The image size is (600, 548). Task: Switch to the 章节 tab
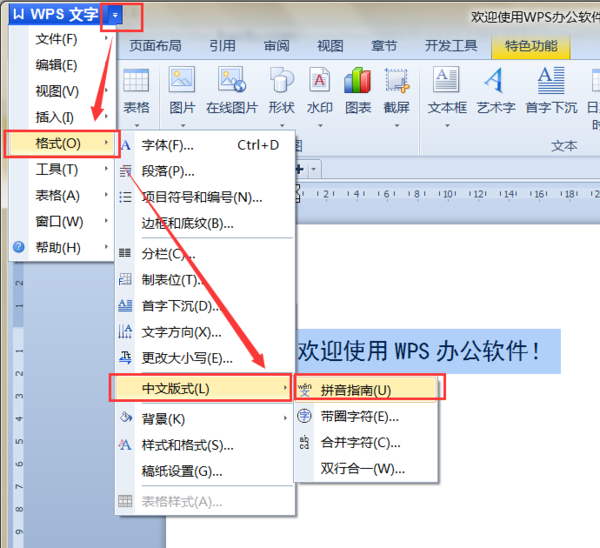[384, 46]
